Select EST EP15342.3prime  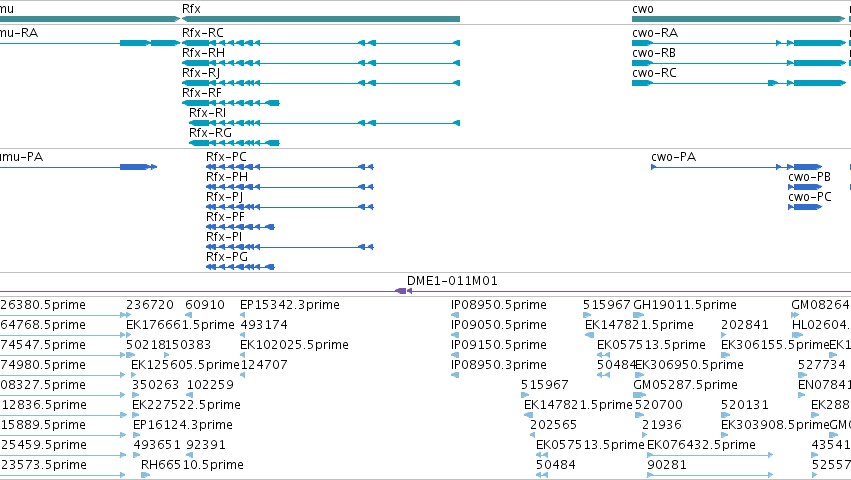[x=290, y=305]
